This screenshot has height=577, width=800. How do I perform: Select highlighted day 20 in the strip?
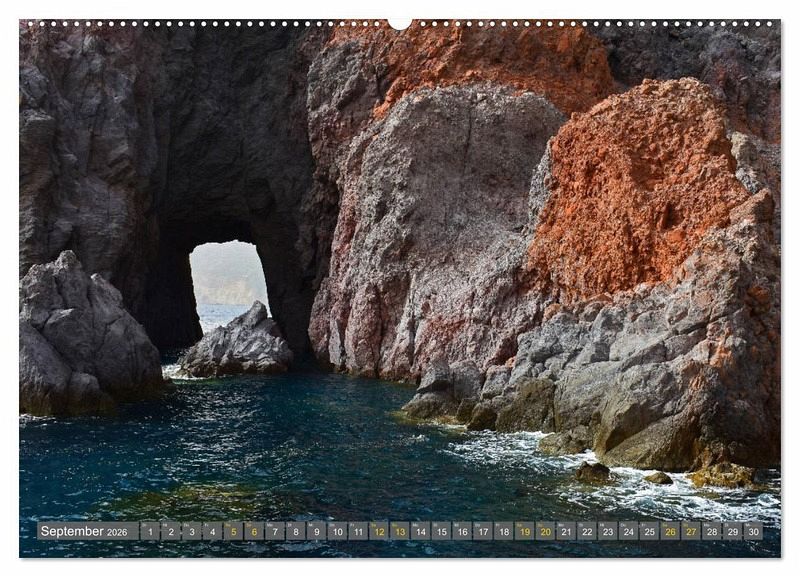[545, 531]
